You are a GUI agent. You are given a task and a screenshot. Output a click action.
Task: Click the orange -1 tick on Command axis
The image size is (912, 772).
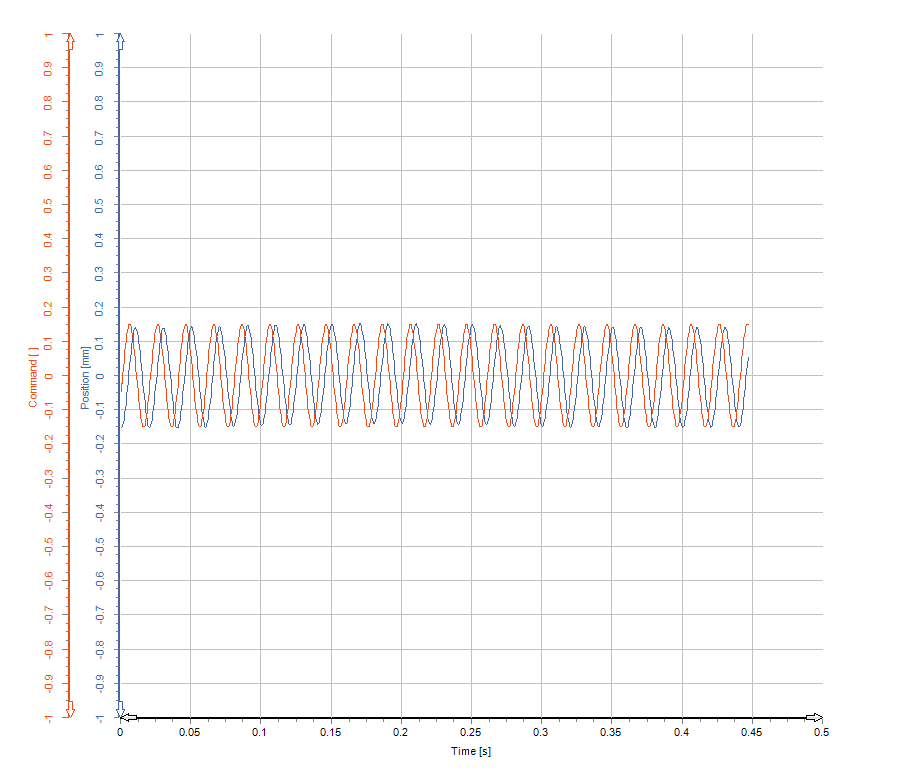(48, 716)
